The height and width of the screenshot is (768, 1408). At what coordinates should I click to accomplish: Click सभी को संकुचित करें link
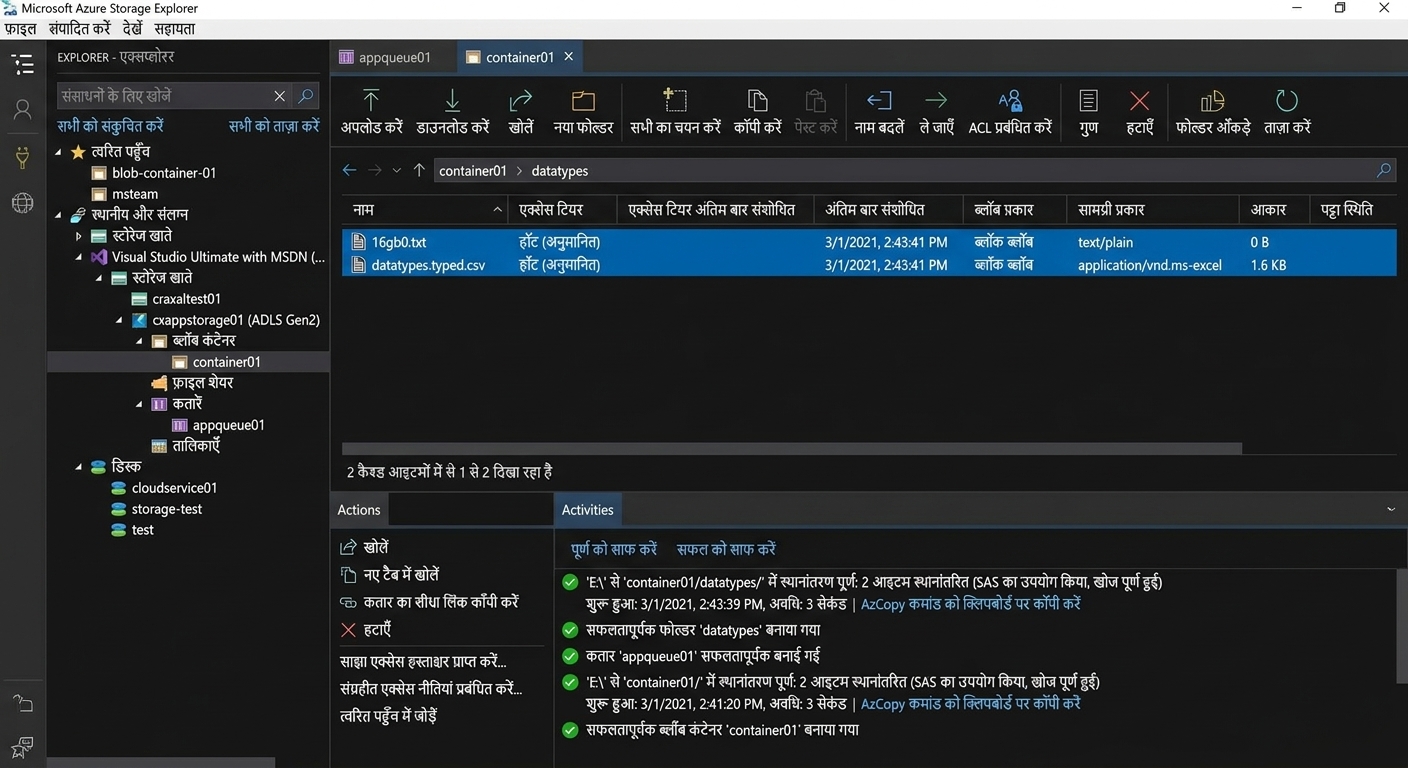click(x=110, y=126)
